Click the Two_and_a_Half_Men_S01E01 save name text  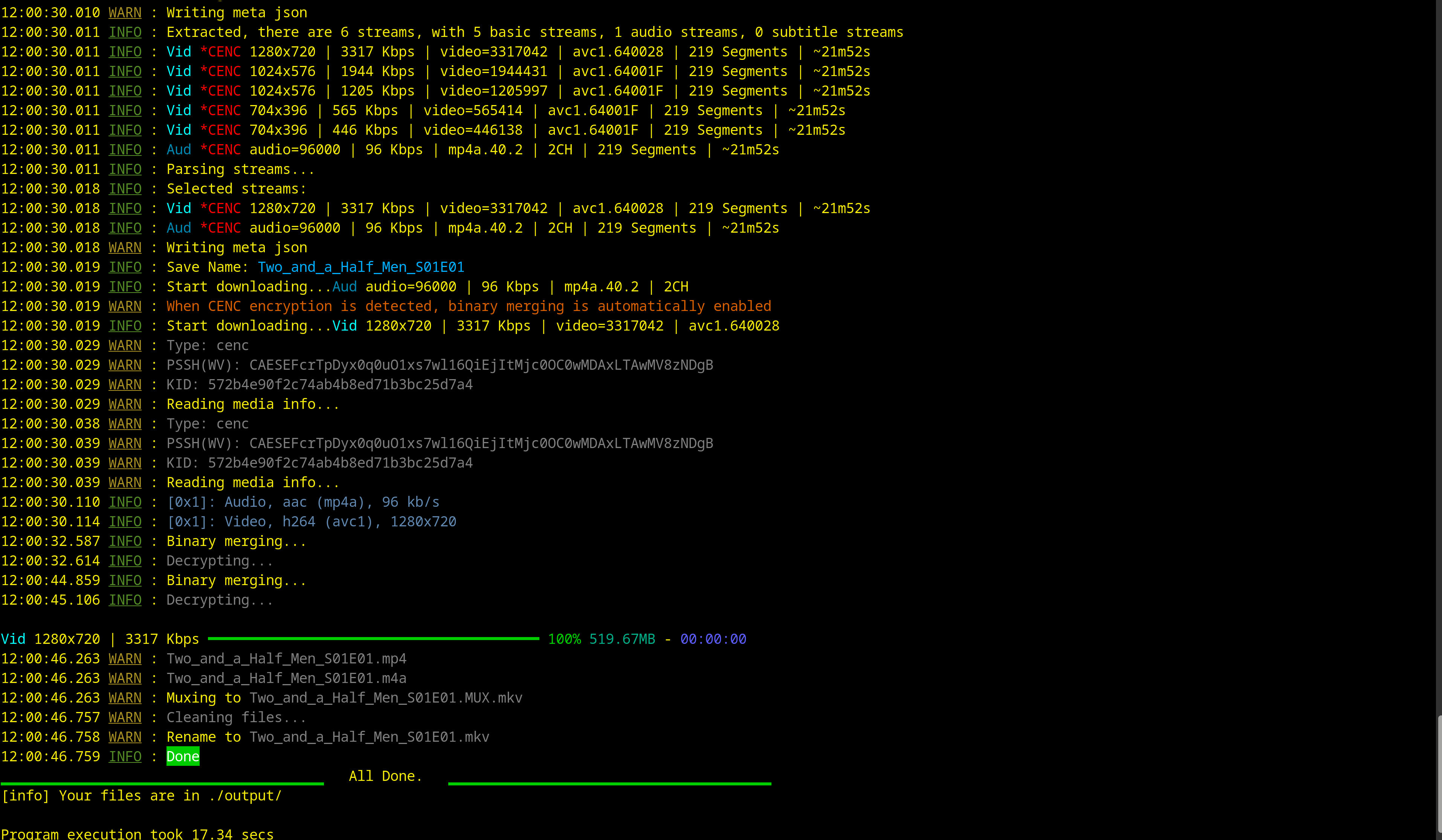[360, 267]
